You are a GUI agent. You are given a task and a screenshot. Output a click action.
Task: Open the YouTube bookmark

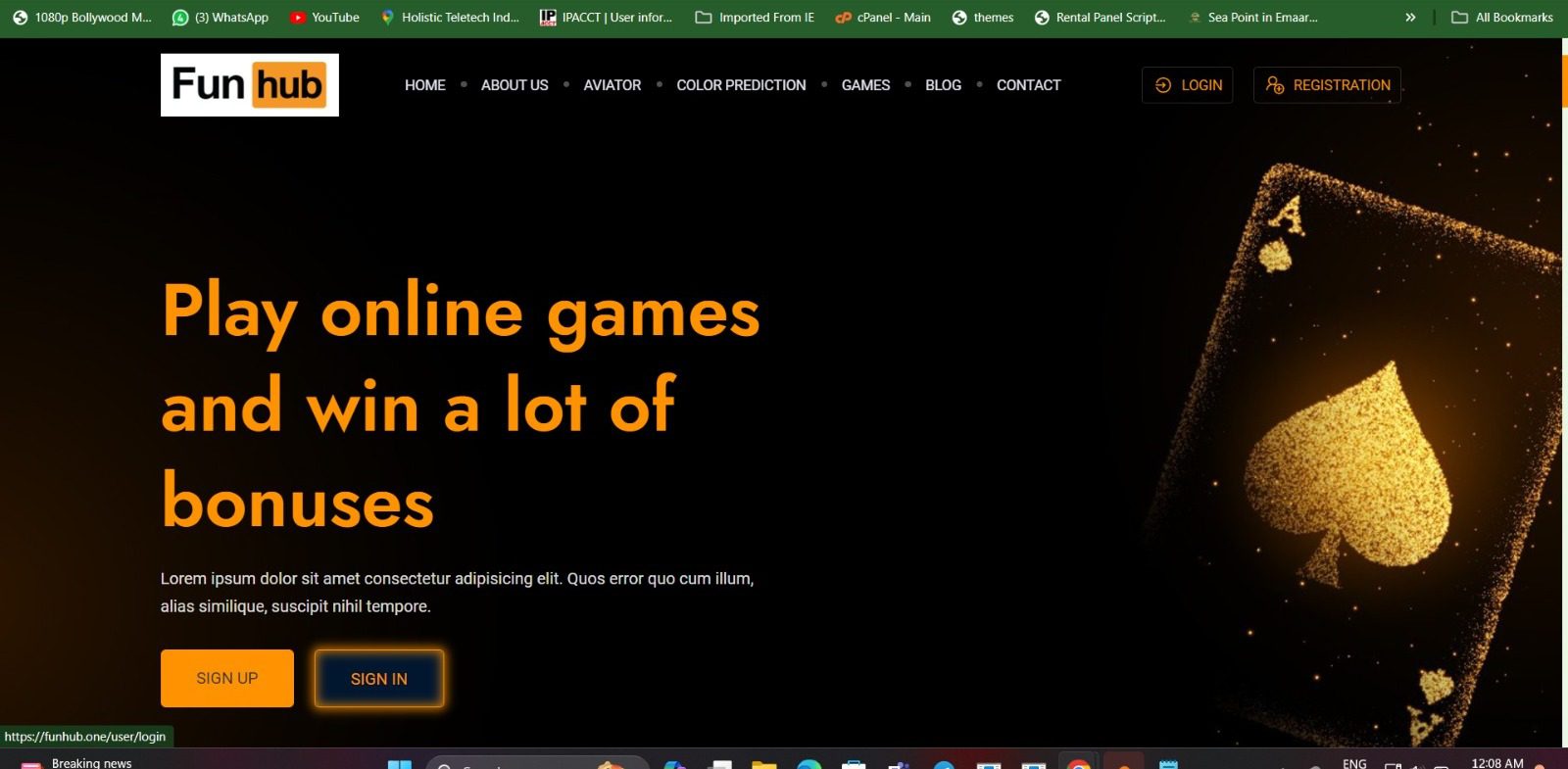(x=324, y=18)
